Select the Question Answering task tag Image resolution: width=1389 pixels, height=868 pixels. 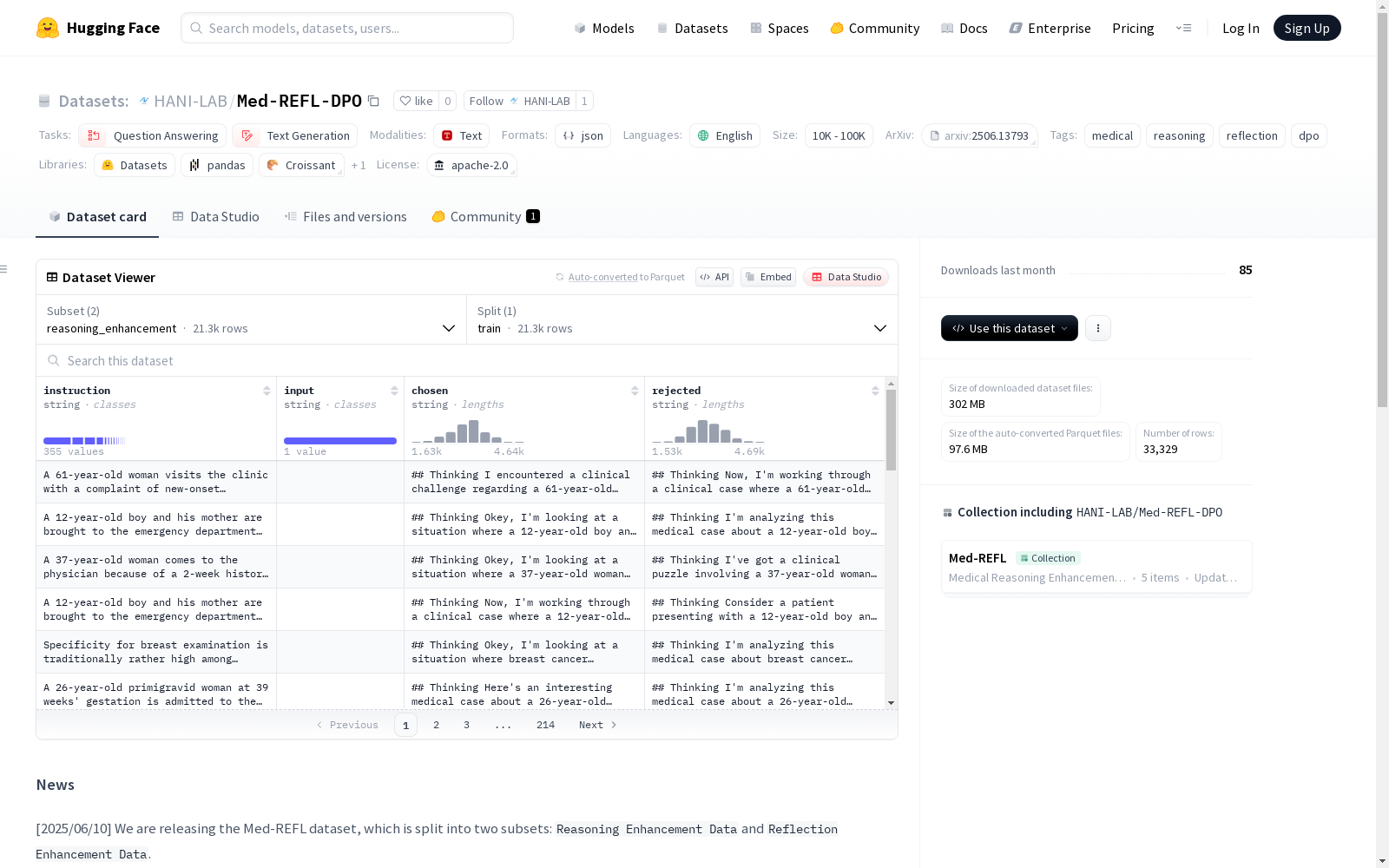click(x=153, y=135)
